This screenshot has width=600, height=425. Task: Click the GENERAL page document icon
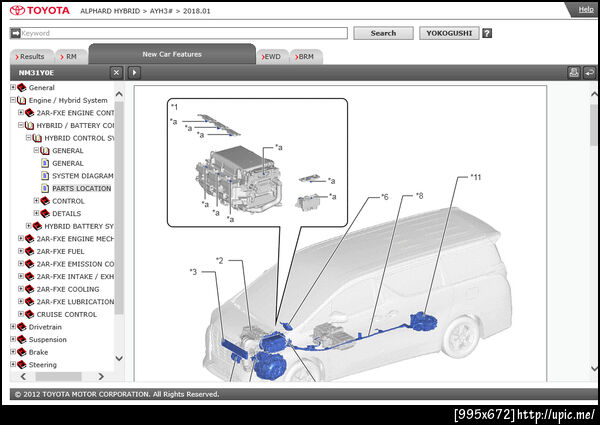point(45,163)
